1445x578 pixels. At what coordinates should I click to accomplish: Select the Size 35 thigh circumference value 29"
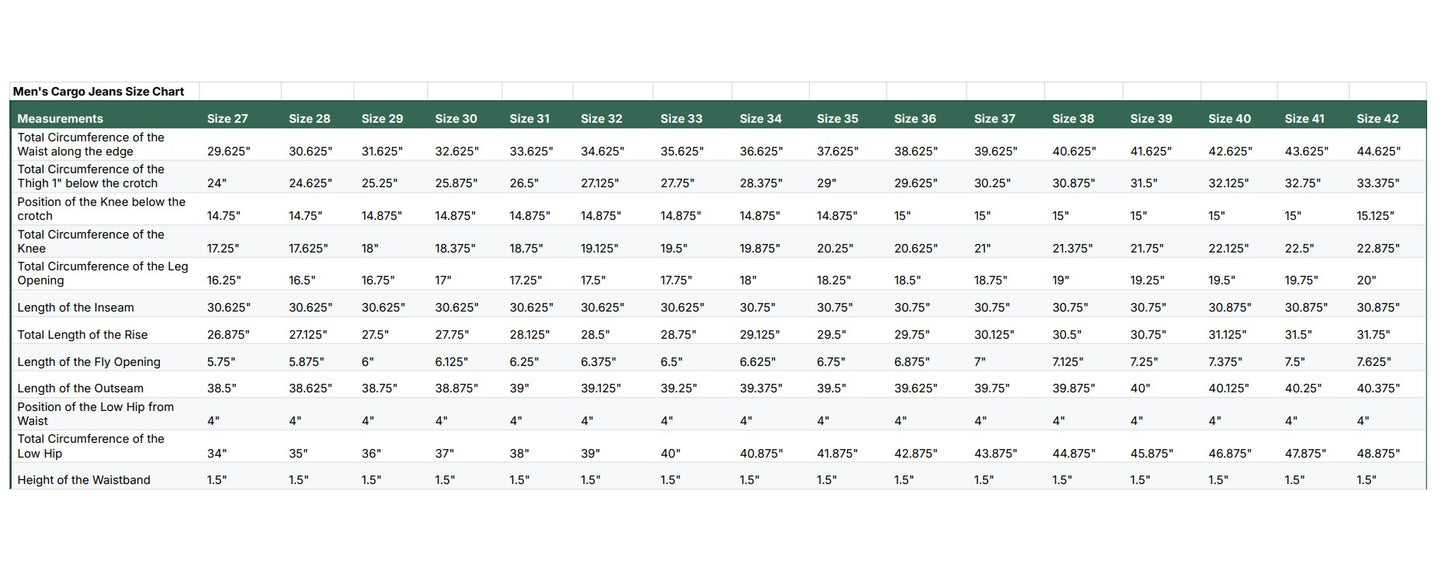pos(826,184)
